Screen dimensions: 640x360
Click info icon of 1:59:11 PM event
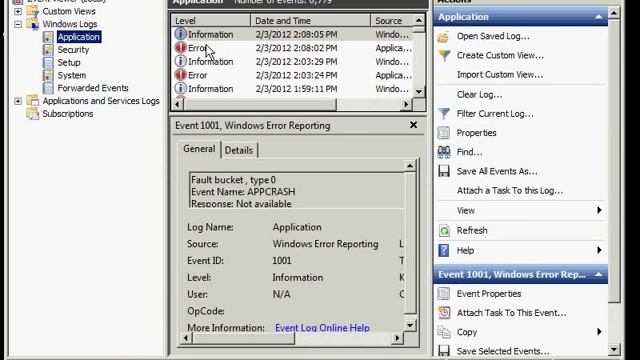point(180,88)
